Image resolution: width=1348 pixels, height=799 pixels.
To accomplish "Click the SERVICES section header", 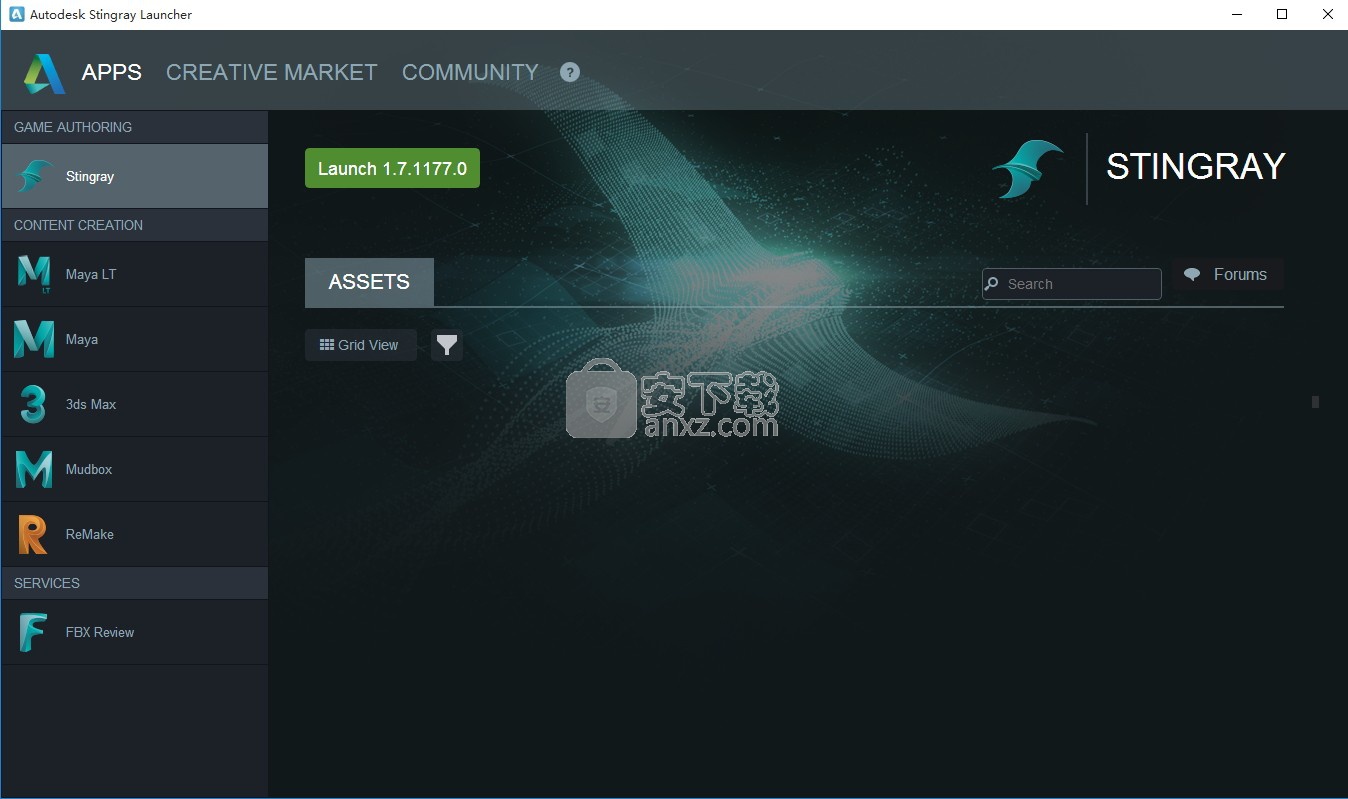I will coord(135,583).
